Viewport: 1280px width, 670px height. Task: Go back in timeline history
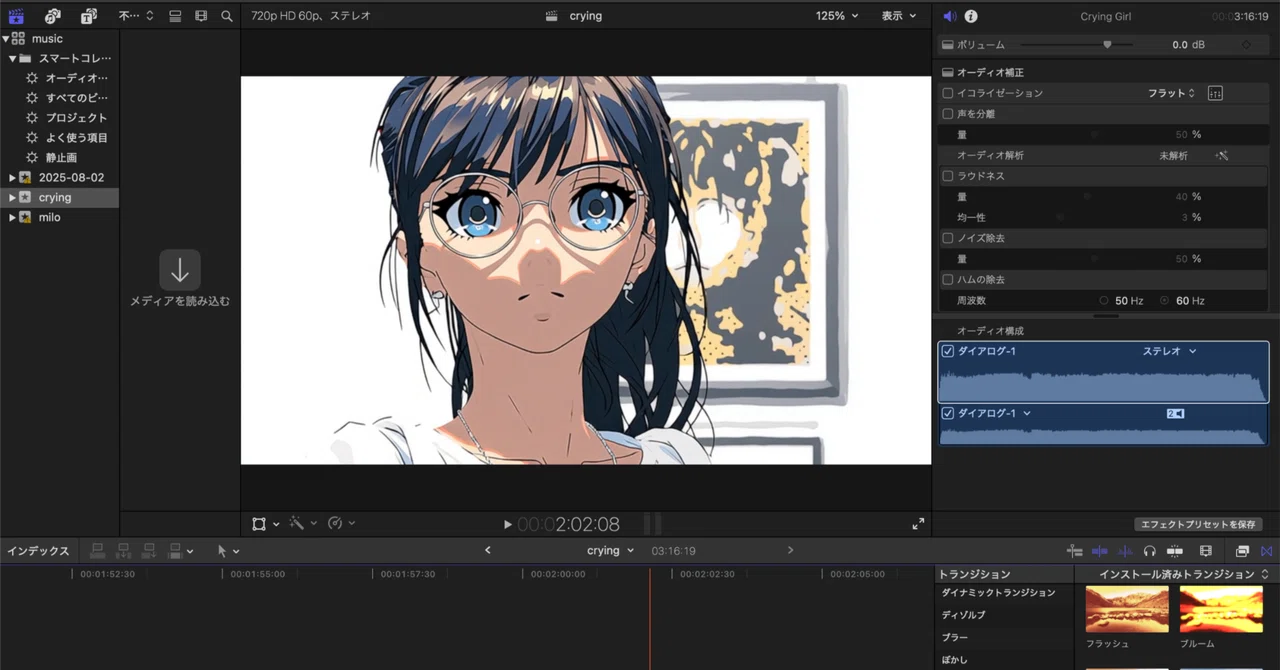(x=488, y=550)
